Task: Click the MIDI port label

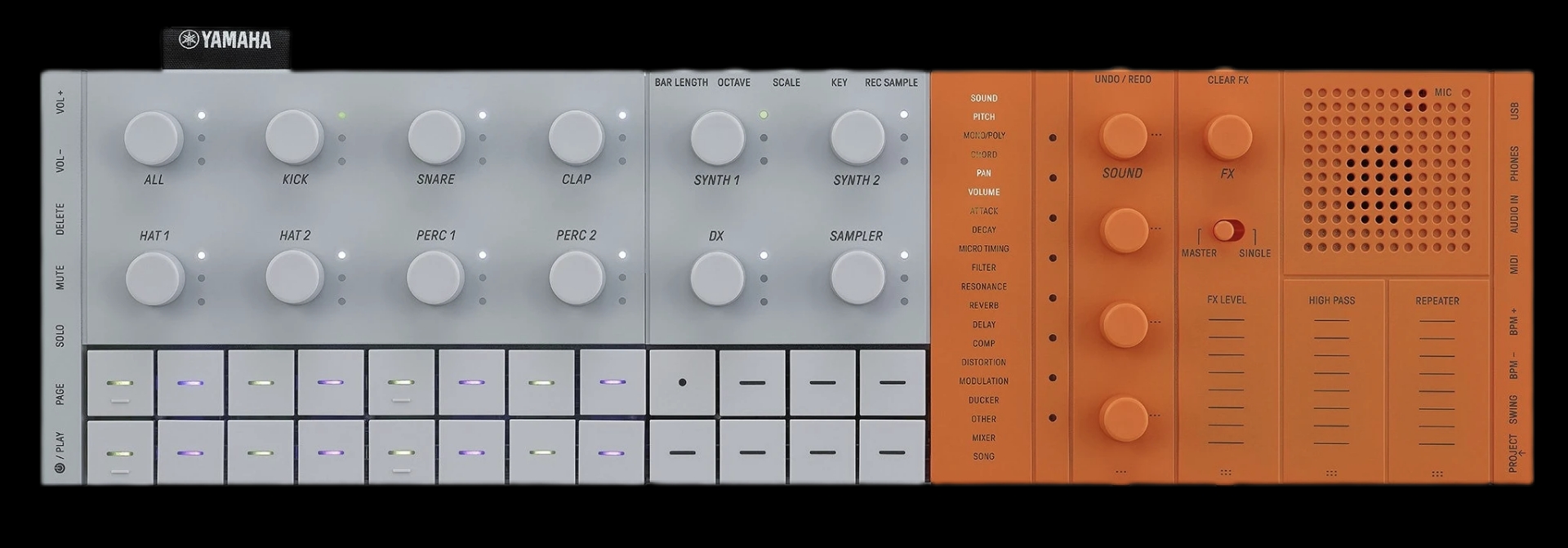Action: [1514, 265]
